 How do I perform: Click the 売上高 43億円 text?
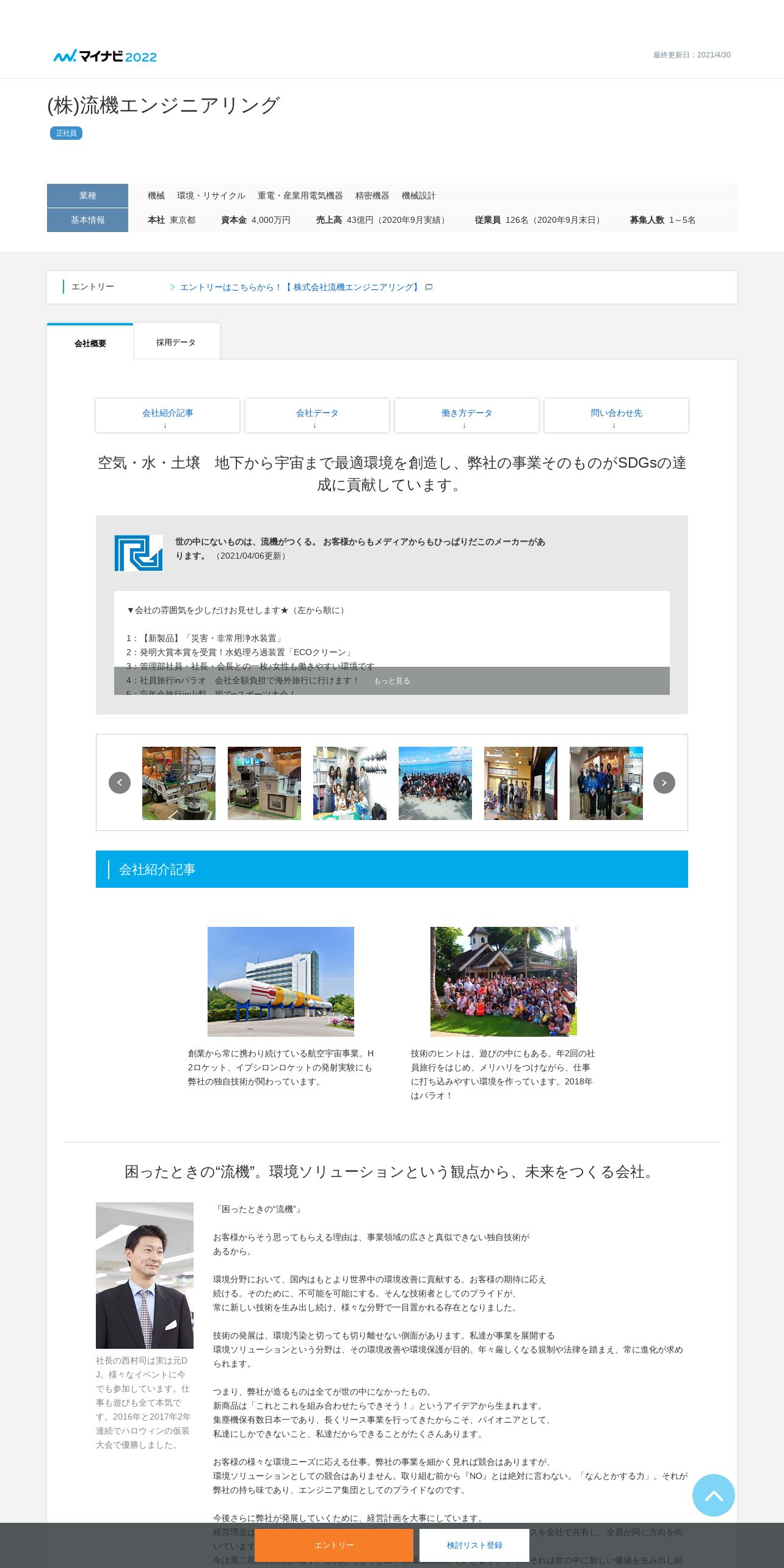[x=382, y=220]
